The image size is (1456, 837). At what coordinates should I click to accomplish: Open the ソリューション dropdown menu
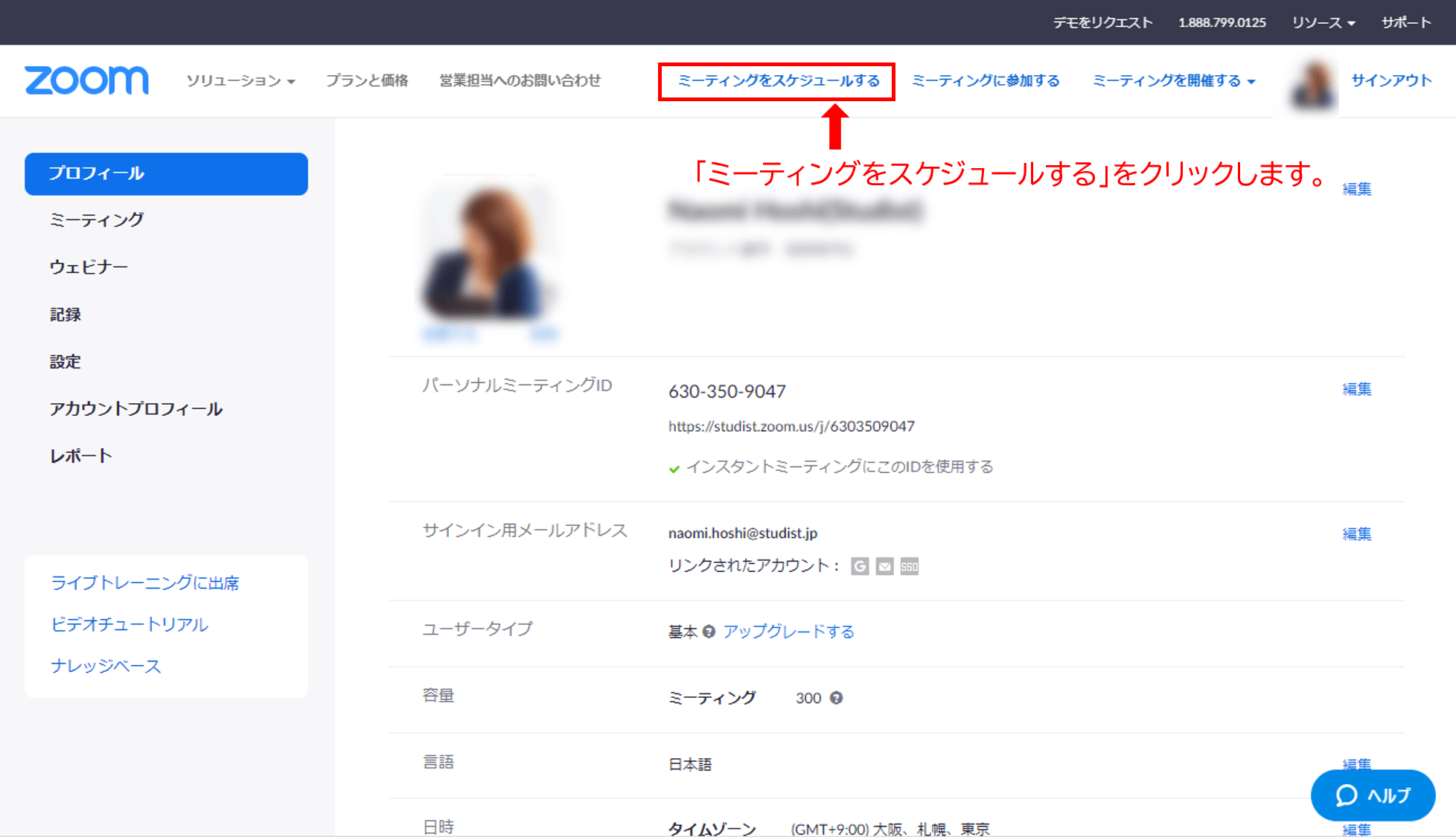click(x=240, y=80)
